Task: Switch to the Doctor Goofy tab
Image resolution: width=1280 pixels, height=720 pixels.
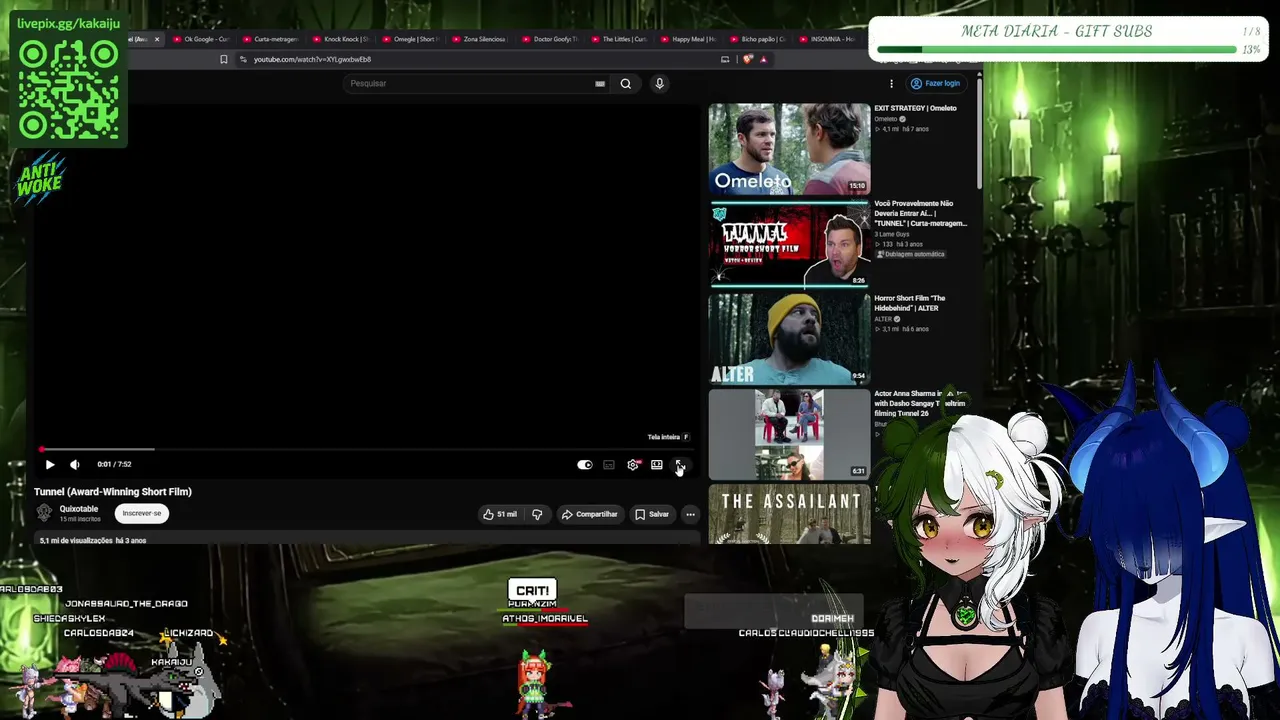Action: pos(549,39)
